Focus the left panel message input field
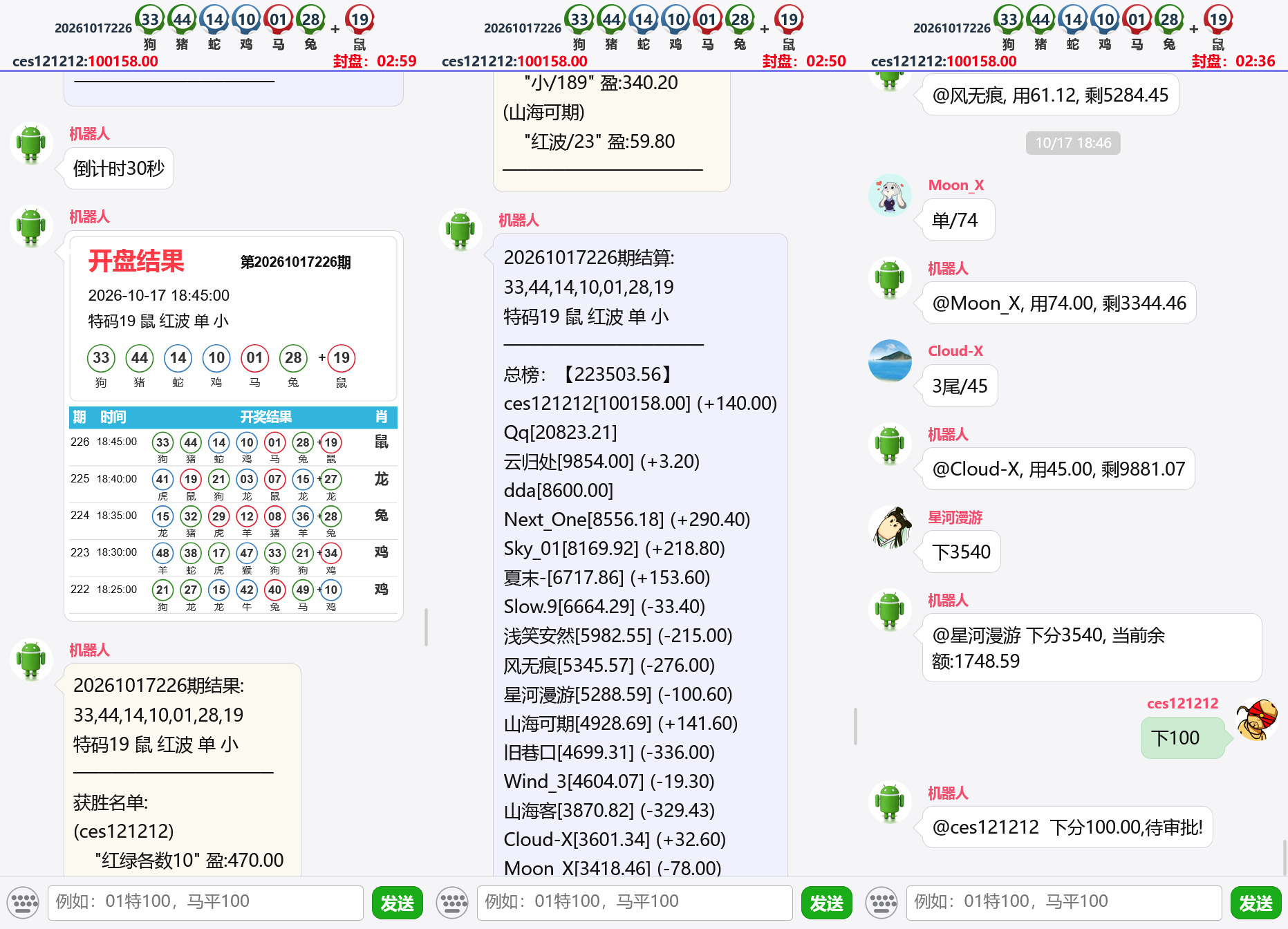The width and height of the screenshot is (1288, 929). point(205,902)
